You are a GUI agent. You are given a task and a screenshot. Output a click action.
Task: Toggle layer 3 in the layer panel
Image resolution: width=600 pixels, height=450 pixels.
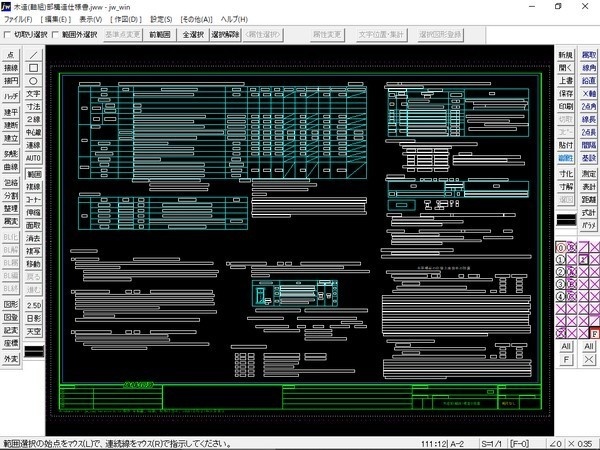pos(560,284)
